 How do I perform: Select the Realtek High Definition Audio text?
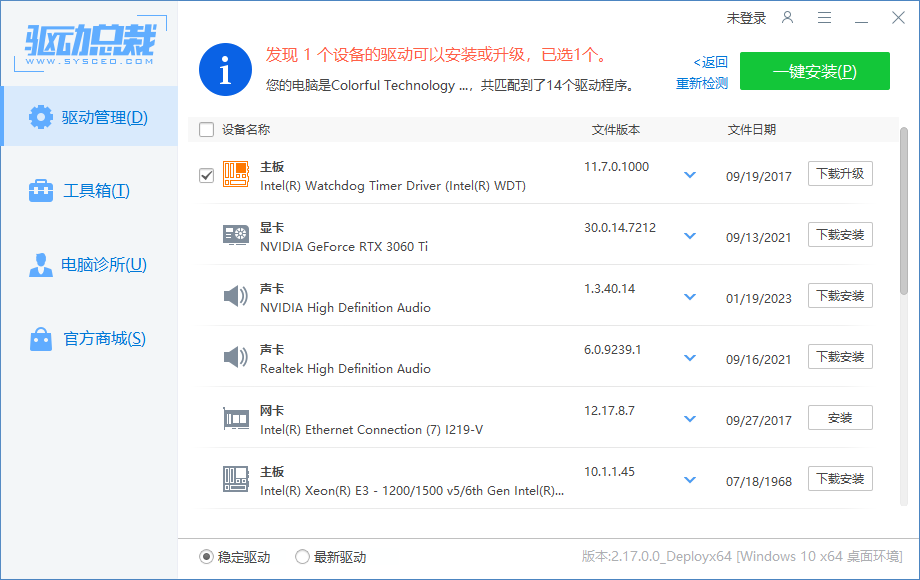coord(345,369)
